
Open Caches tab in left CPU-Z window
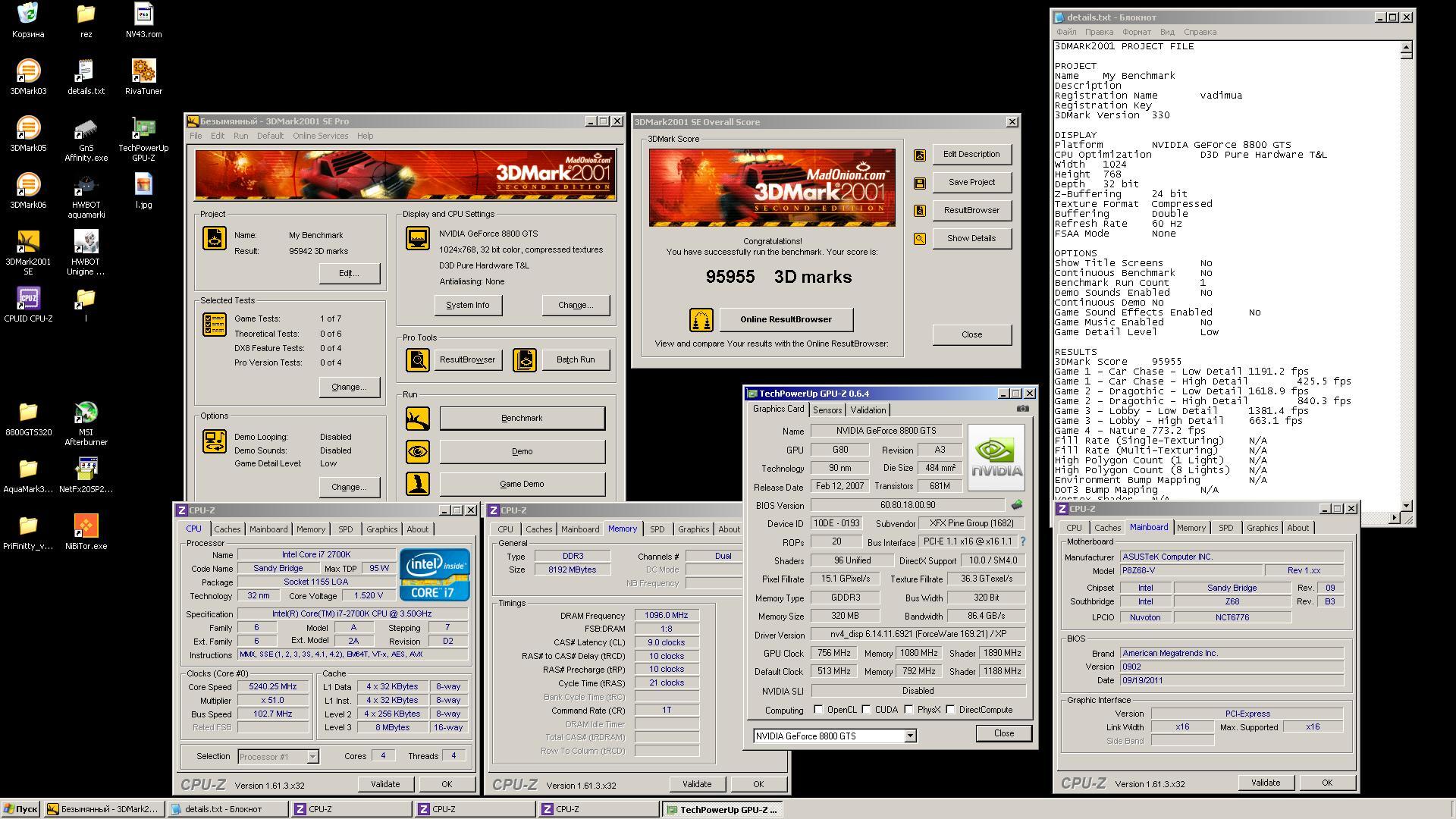[x=227, y=529]
